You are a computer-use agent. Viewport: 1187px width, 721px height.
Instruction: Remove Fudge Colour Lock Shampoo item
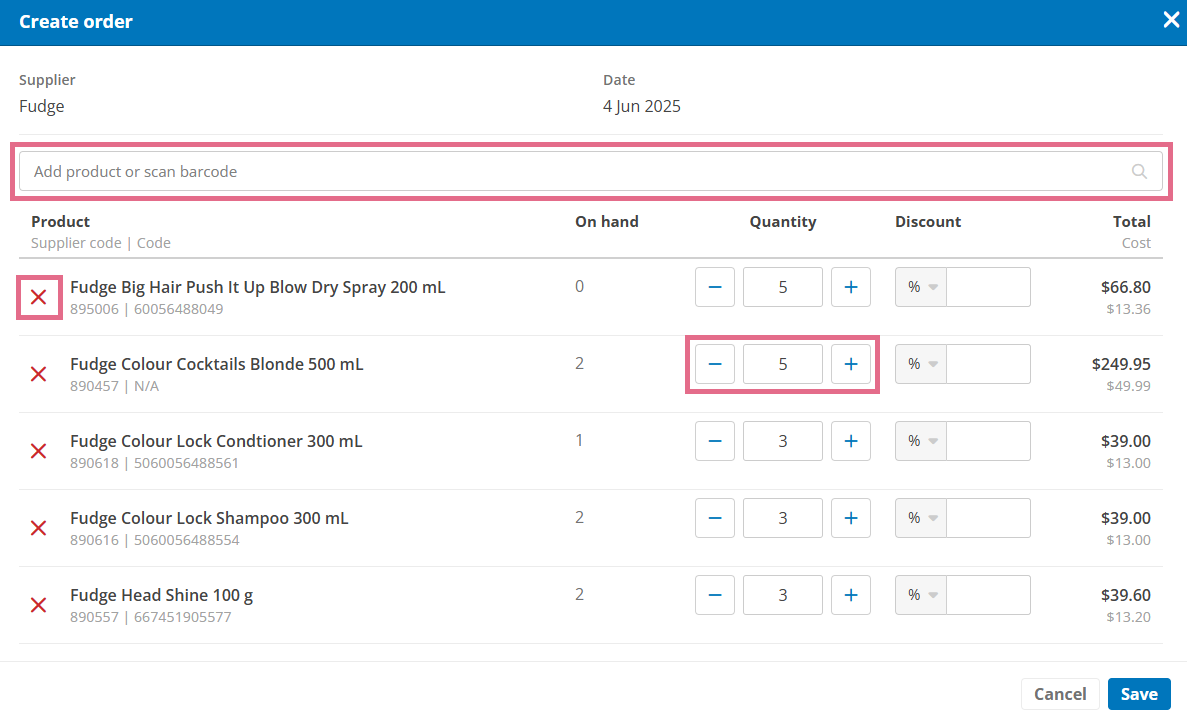pyautogui.click(x=39, y=528)
